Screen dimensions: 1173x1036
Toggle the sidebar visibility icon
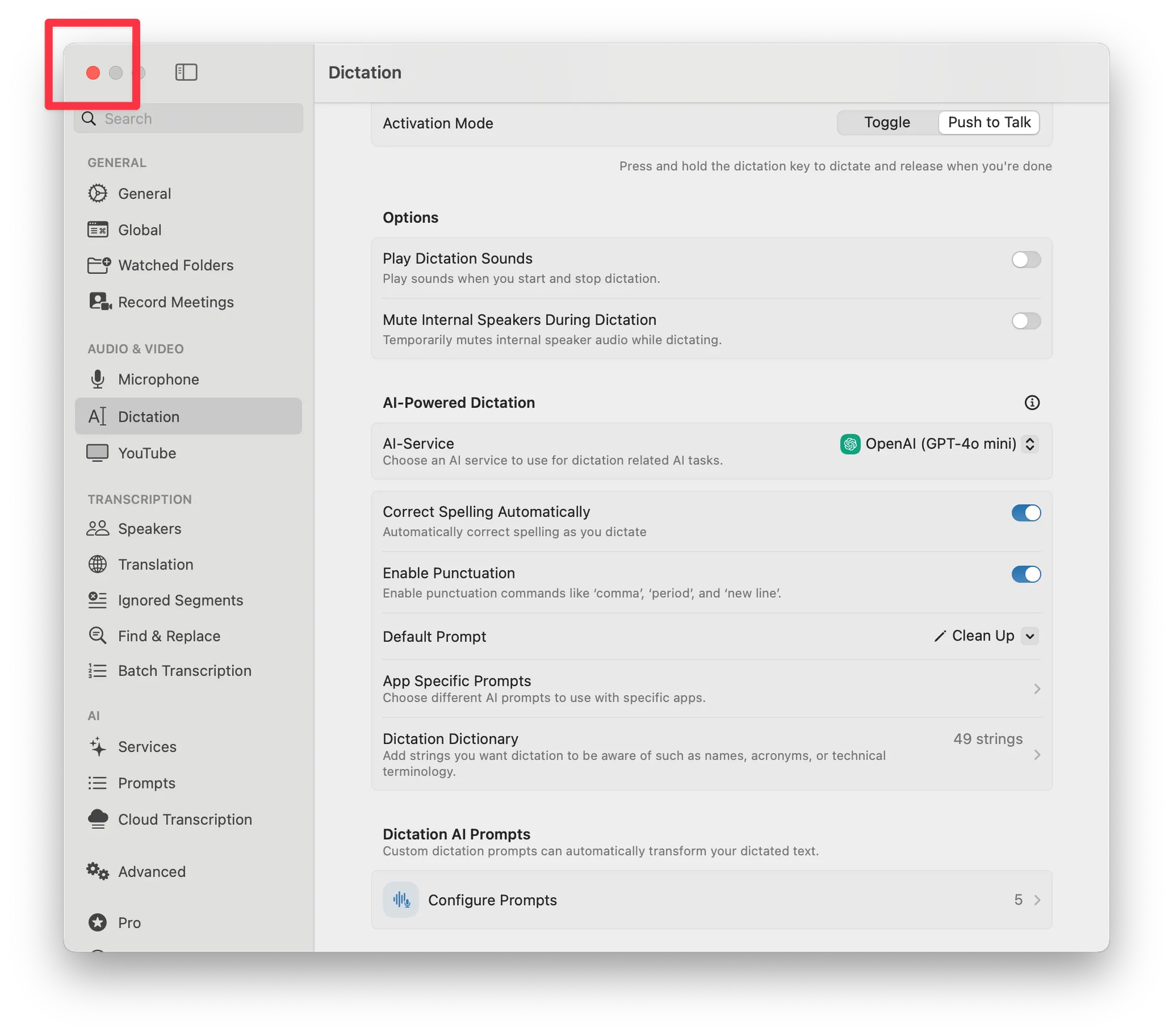186,72
